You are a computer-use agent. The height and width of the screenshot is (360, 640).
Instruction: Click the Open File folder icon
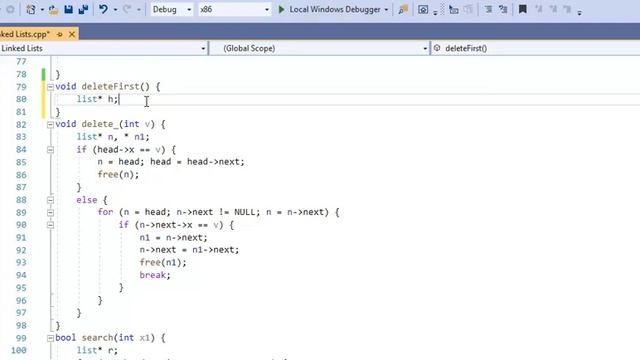(x=53, y=9)
